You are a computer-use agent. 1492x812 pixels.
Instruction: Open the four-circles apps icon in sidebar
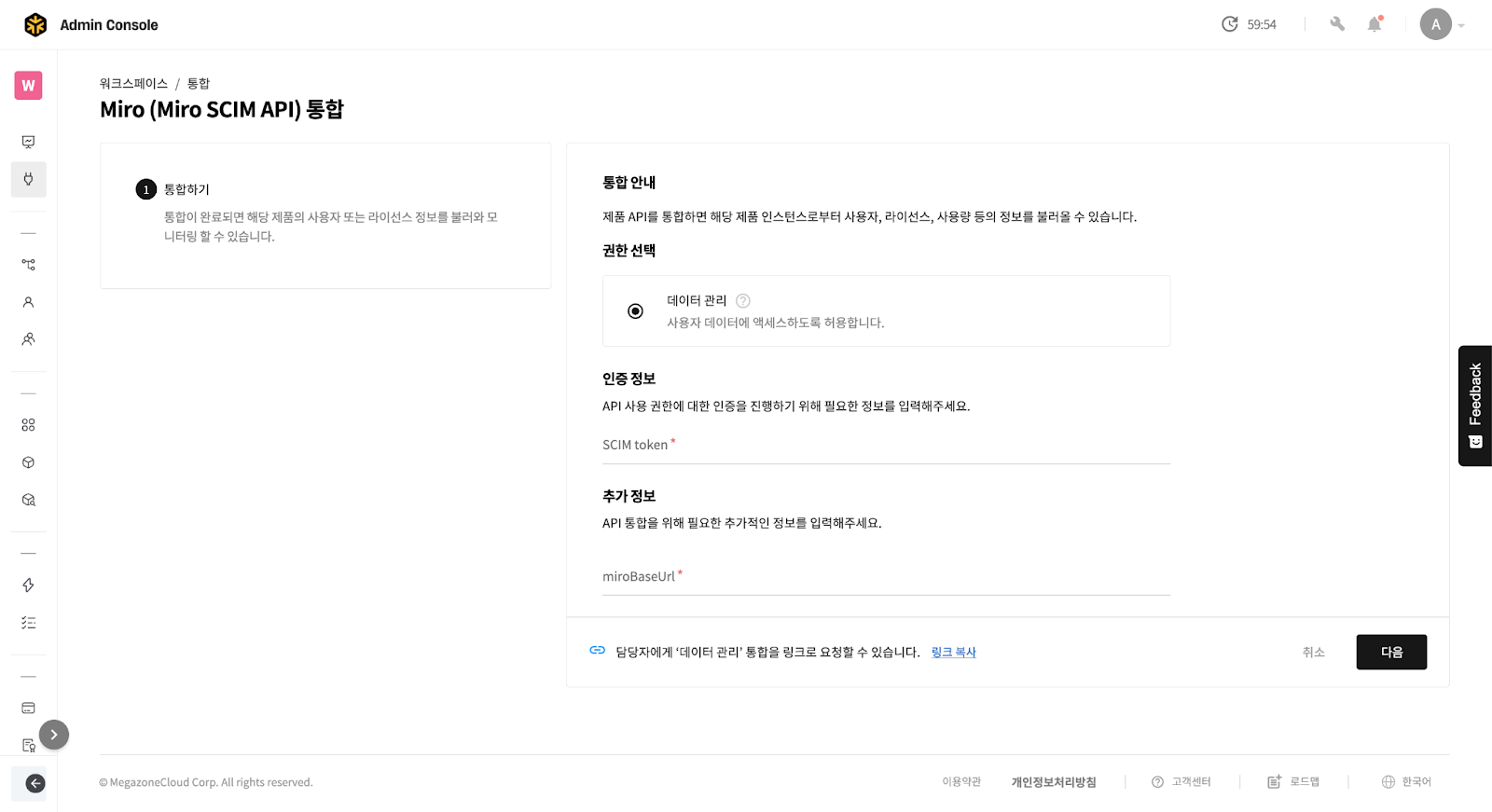pos(29,425)
